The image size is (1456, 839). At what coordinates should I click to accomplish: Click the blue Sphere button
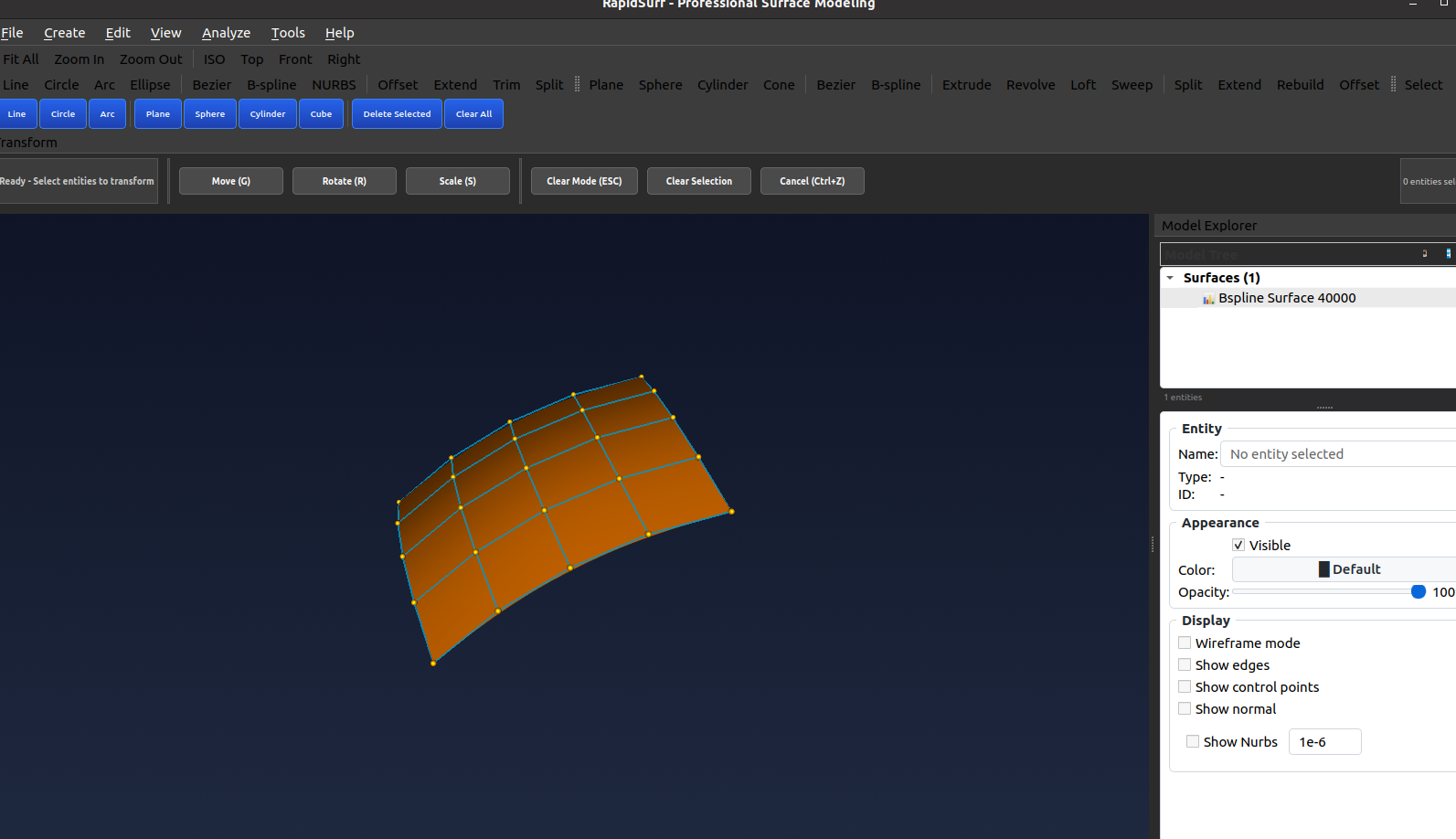pos(210,114)
